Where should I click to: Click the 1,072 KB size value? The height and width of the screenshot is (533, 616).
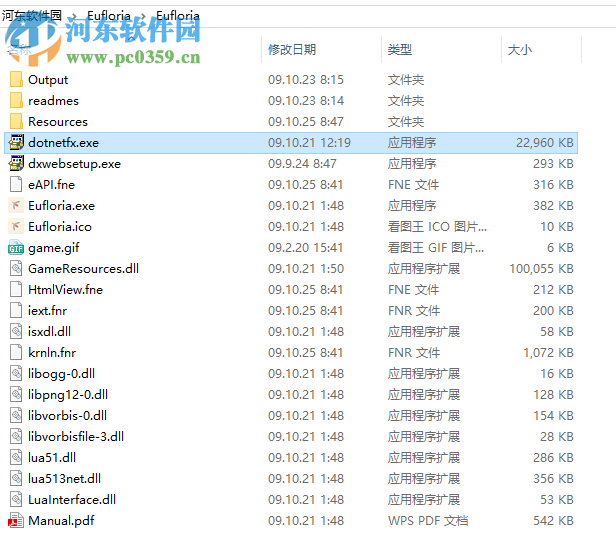tap(548, 353)
